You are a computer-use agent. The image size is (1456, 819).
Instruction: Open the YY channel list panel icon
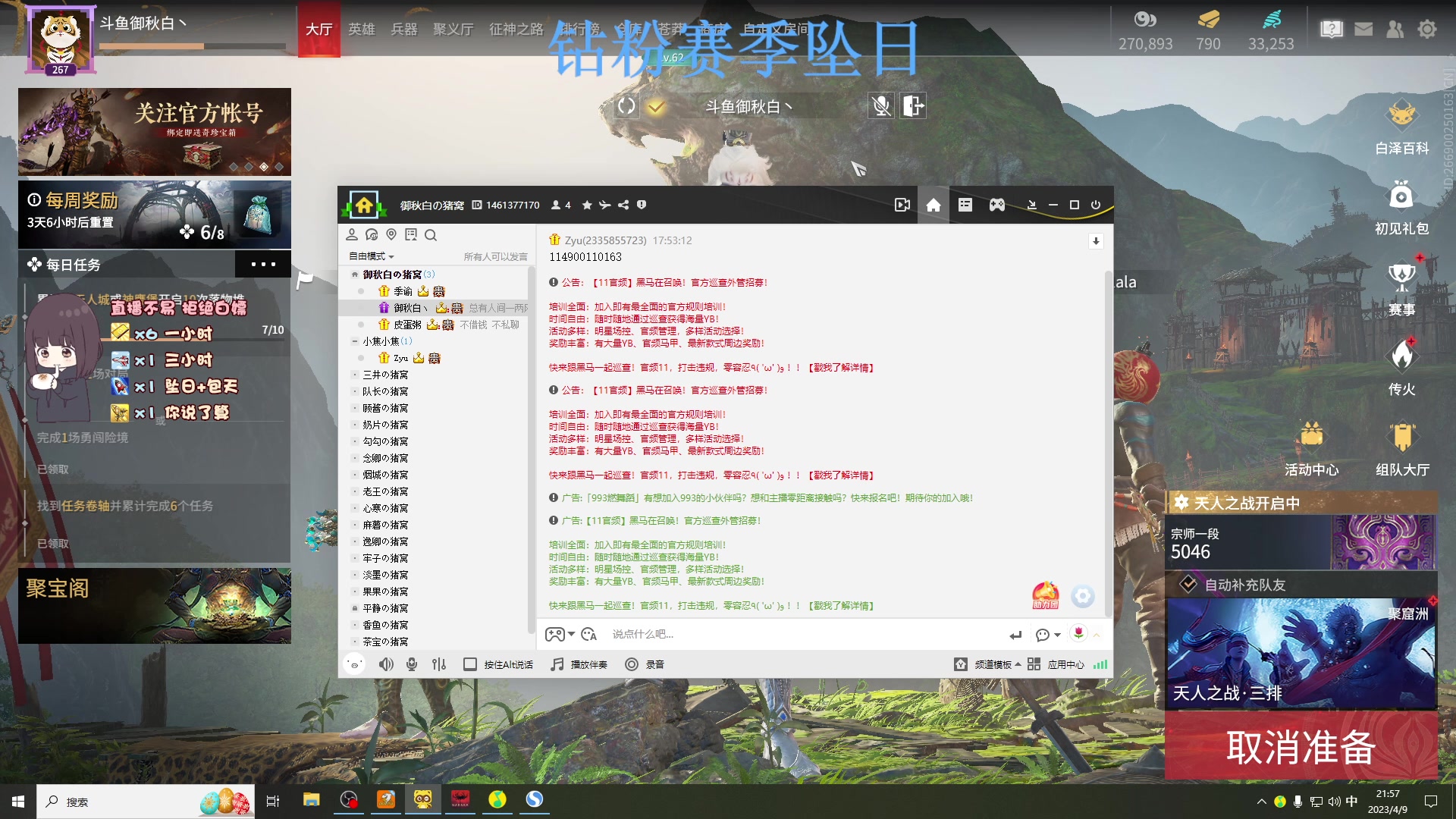pyautogui.click(x=965, y=205)
